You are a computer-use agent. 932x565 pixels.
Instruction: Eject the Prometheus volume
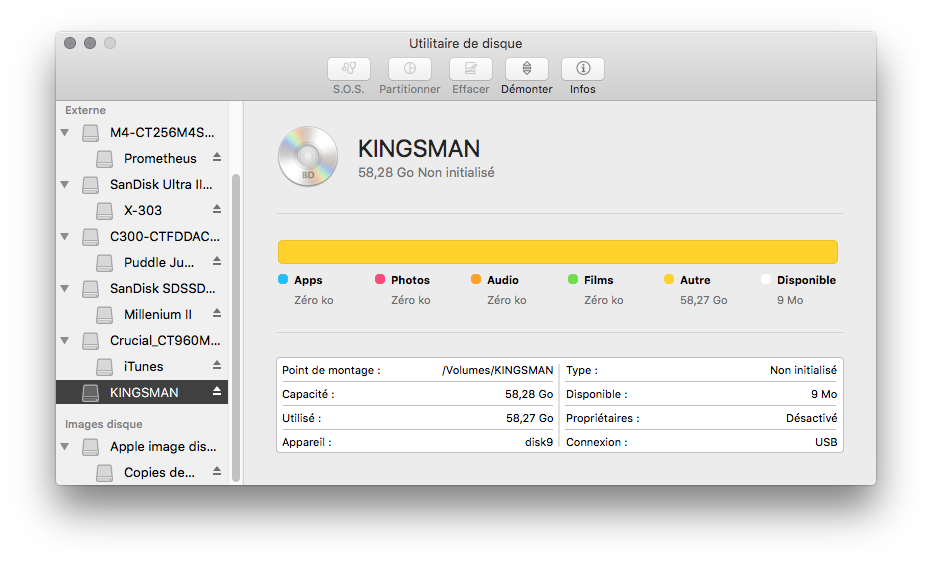pyautogui.click(x=217, y=157)
